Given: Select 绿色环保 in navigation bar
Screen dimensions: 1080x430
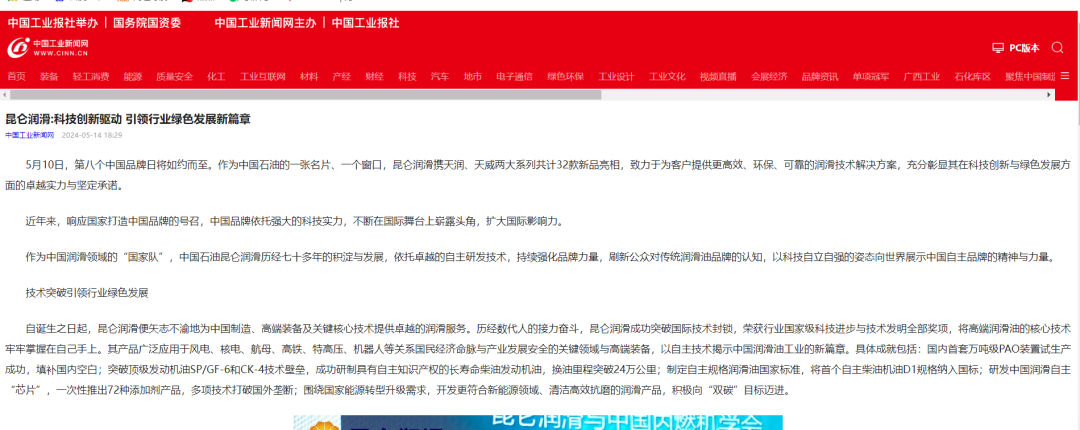Looking at the screenshot, I should pos(565,76).
